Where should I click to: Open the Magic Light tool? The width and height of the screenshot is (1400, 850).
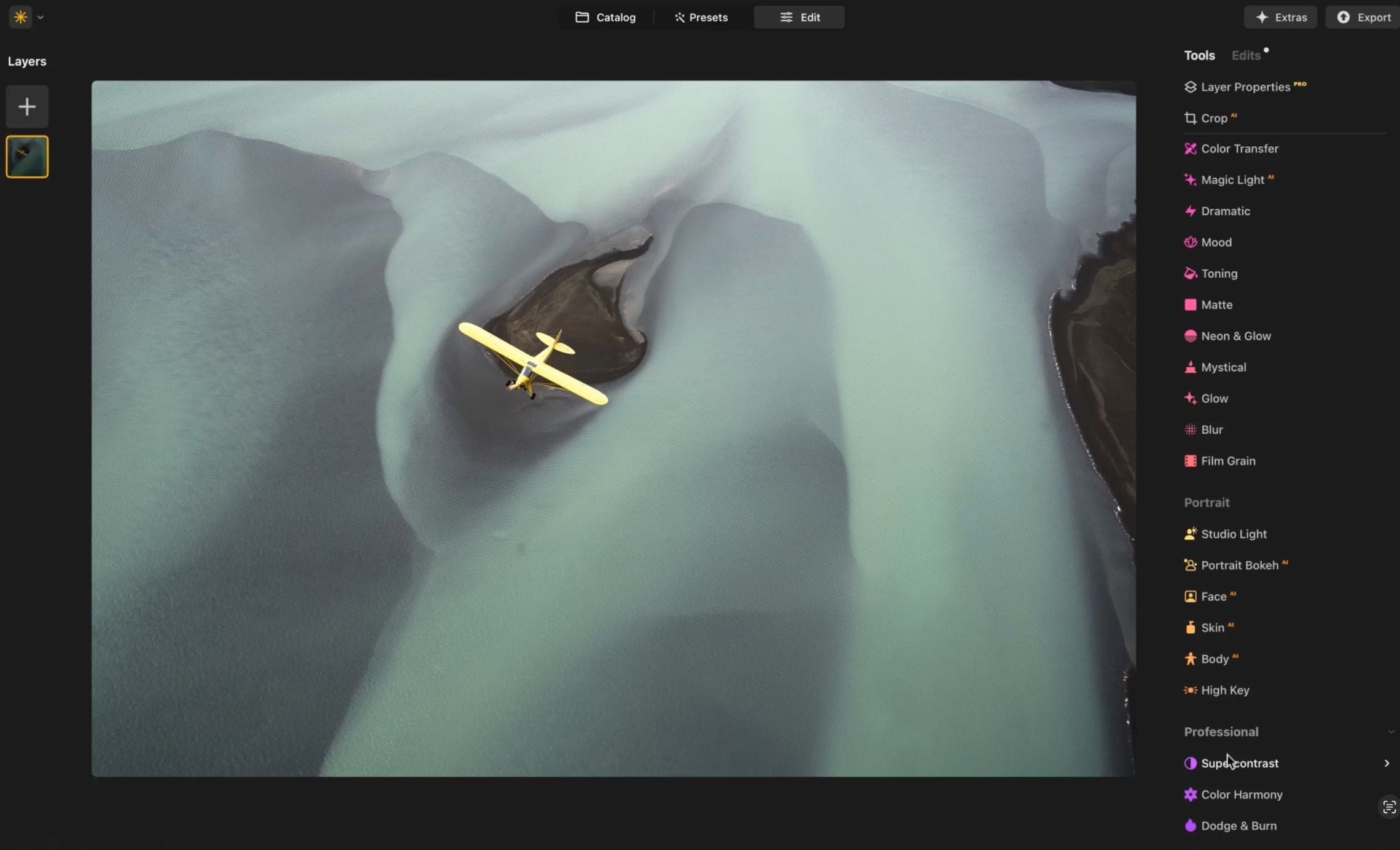coord(1228,180)
